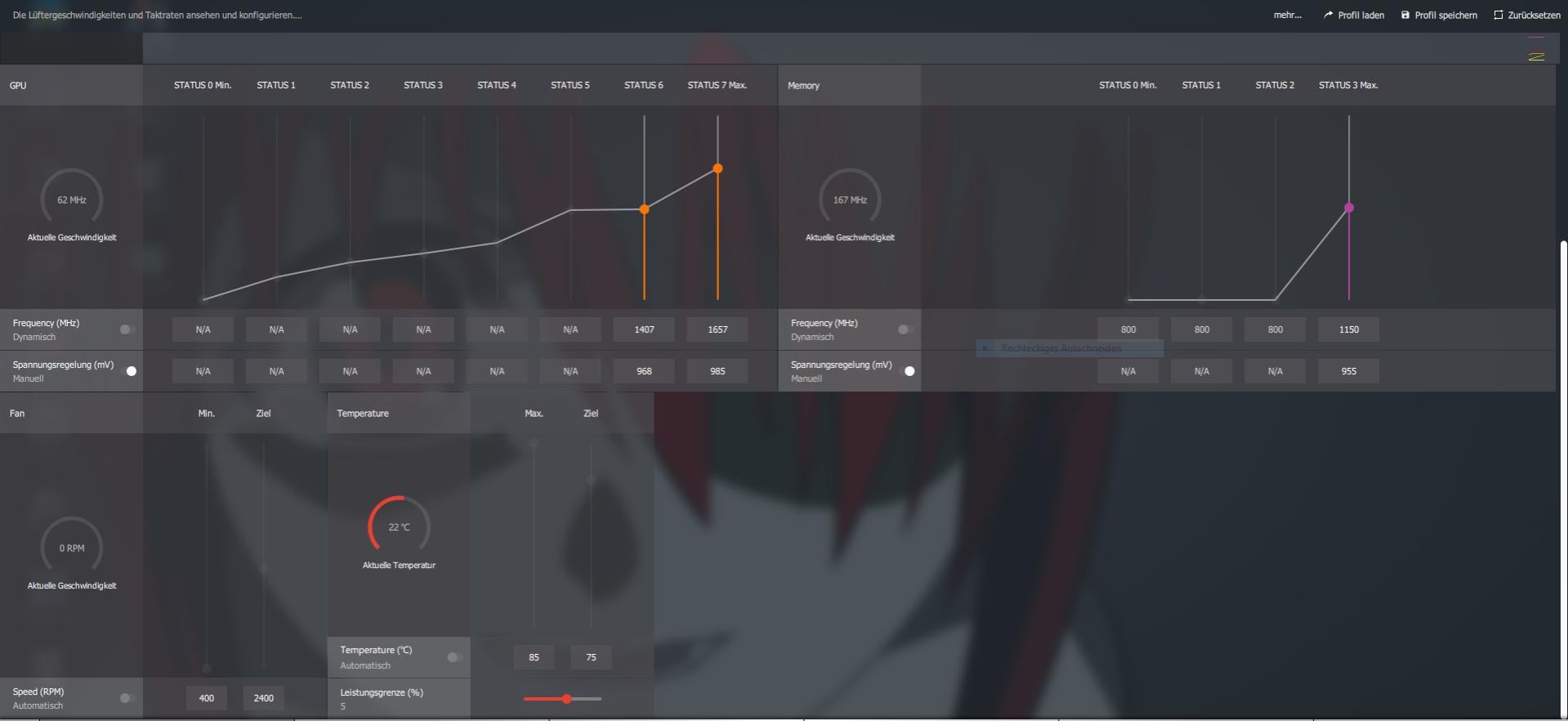Click the vertical scrollbar at right edge

coord(1563,478)
